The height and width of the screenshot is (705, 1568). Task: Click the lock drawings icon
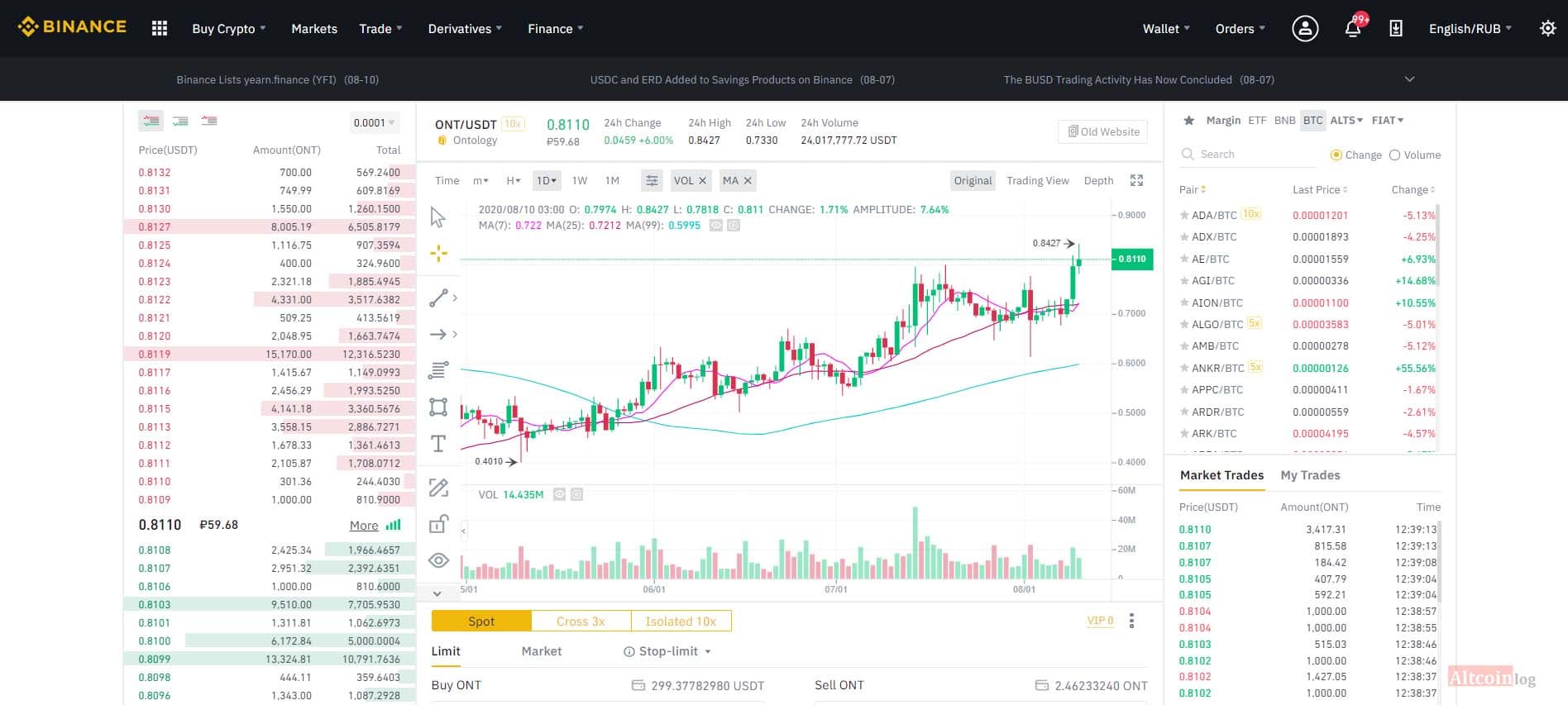[x=438, y=524]
